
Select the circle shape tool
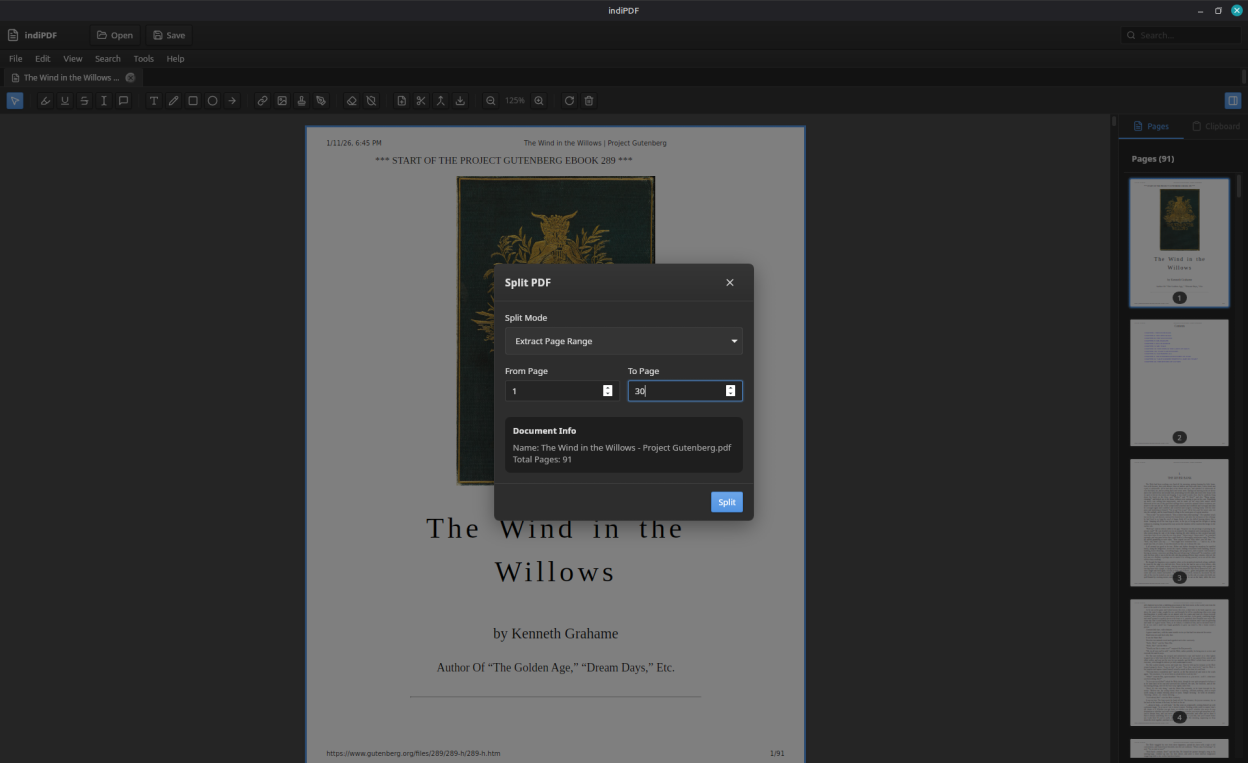(x=212, y=101)
